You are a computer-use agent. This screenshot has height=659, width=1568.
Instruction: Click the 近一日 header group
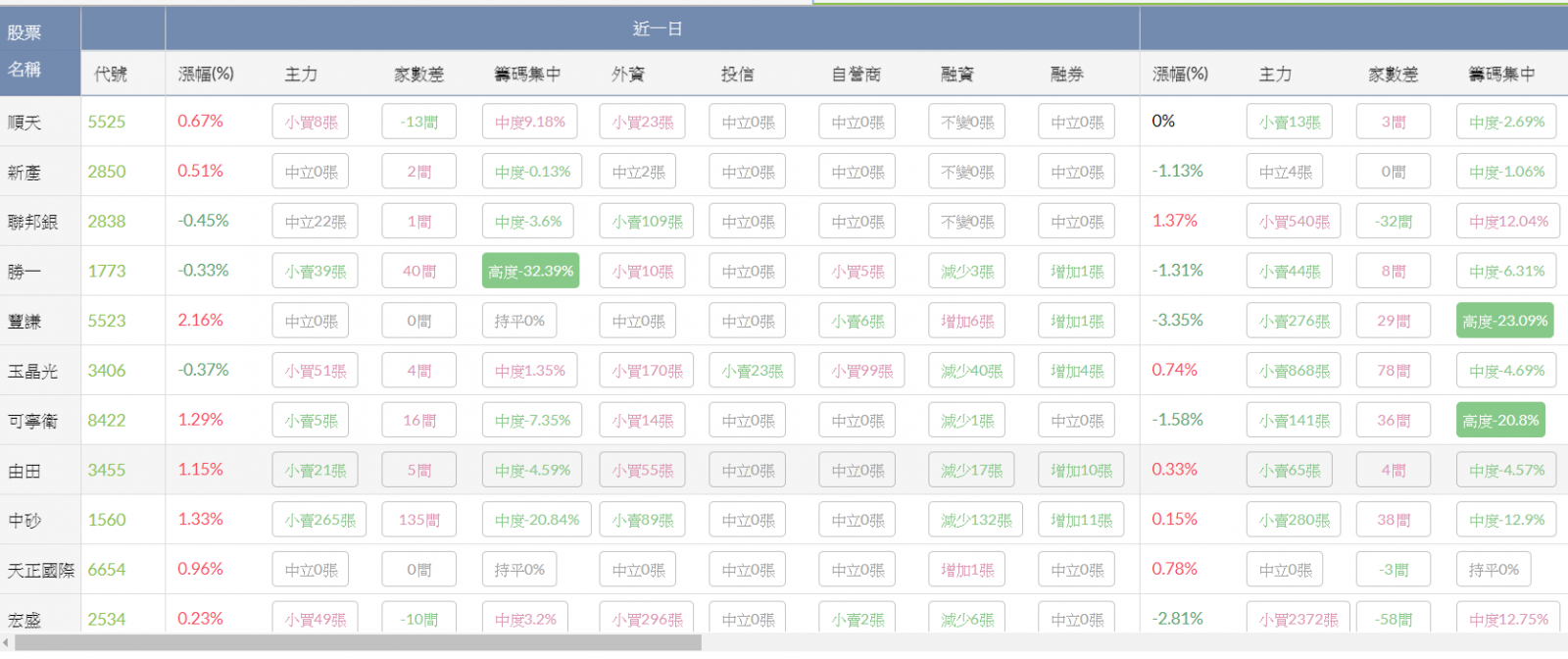click(657, 29)
